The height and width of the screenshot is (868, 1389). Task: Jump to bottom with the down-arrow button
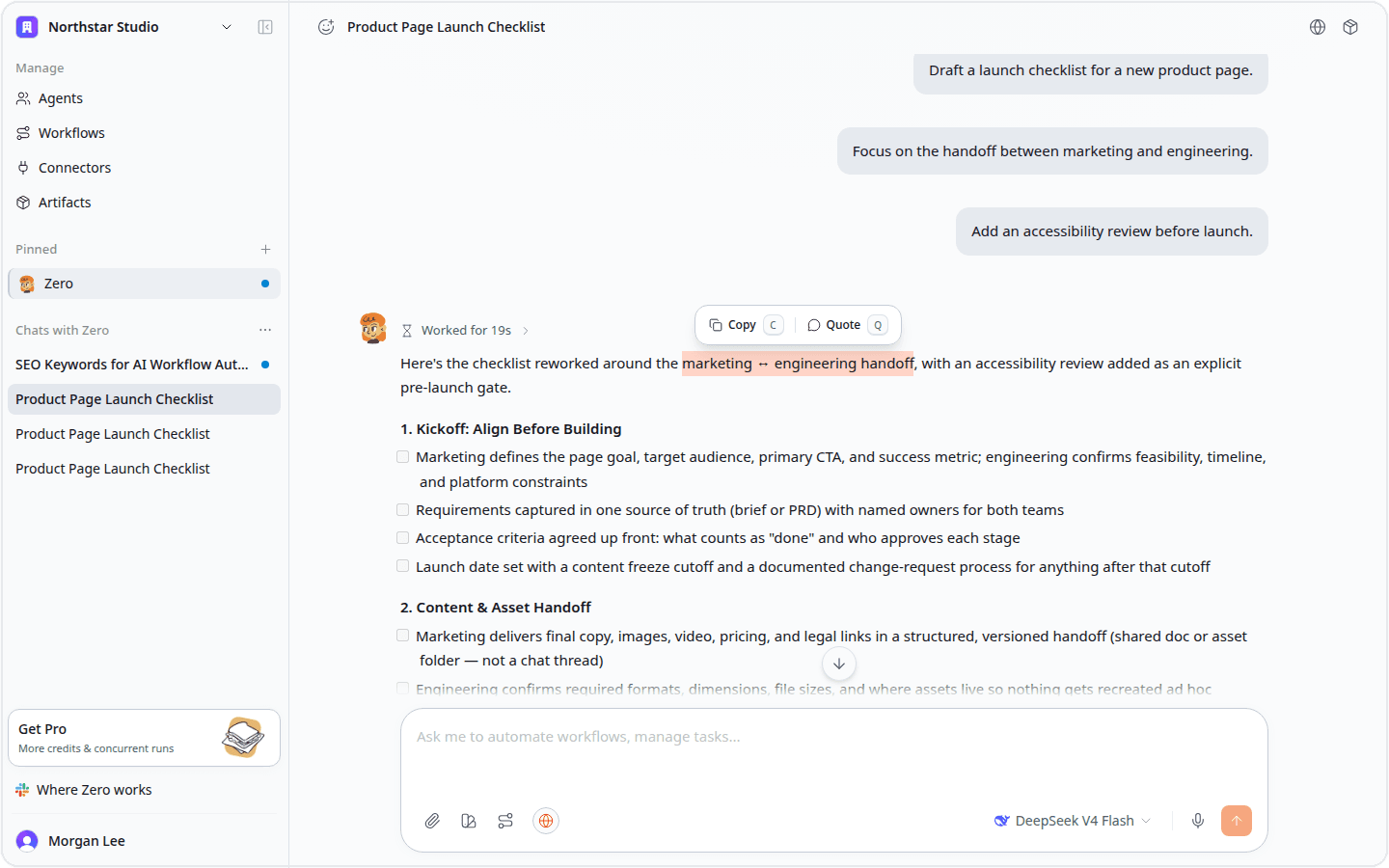(x=839, y=664)
